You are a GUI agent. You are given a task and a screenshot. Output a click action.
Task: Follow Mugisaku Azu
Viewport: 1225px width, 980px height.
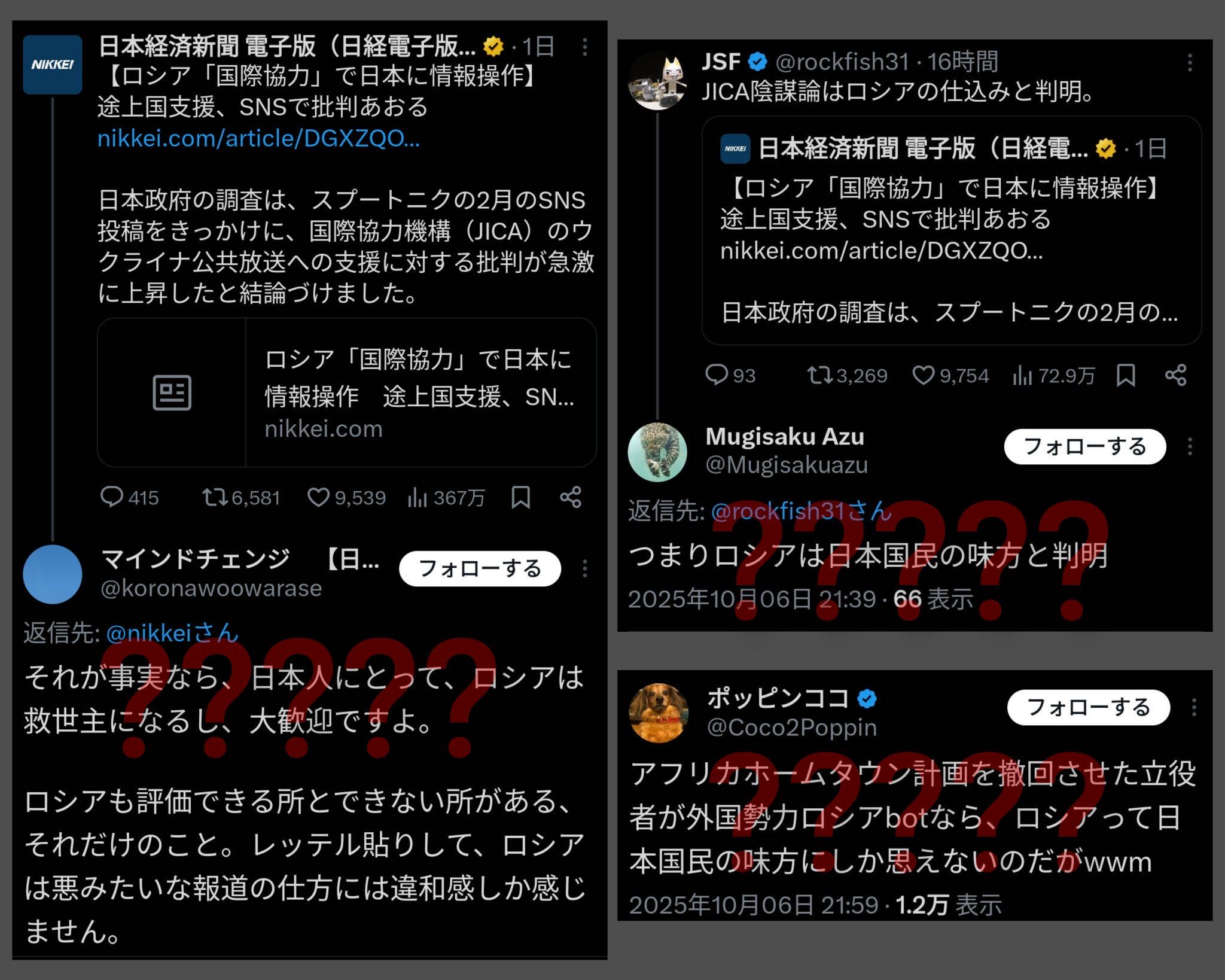point(1085,446)
